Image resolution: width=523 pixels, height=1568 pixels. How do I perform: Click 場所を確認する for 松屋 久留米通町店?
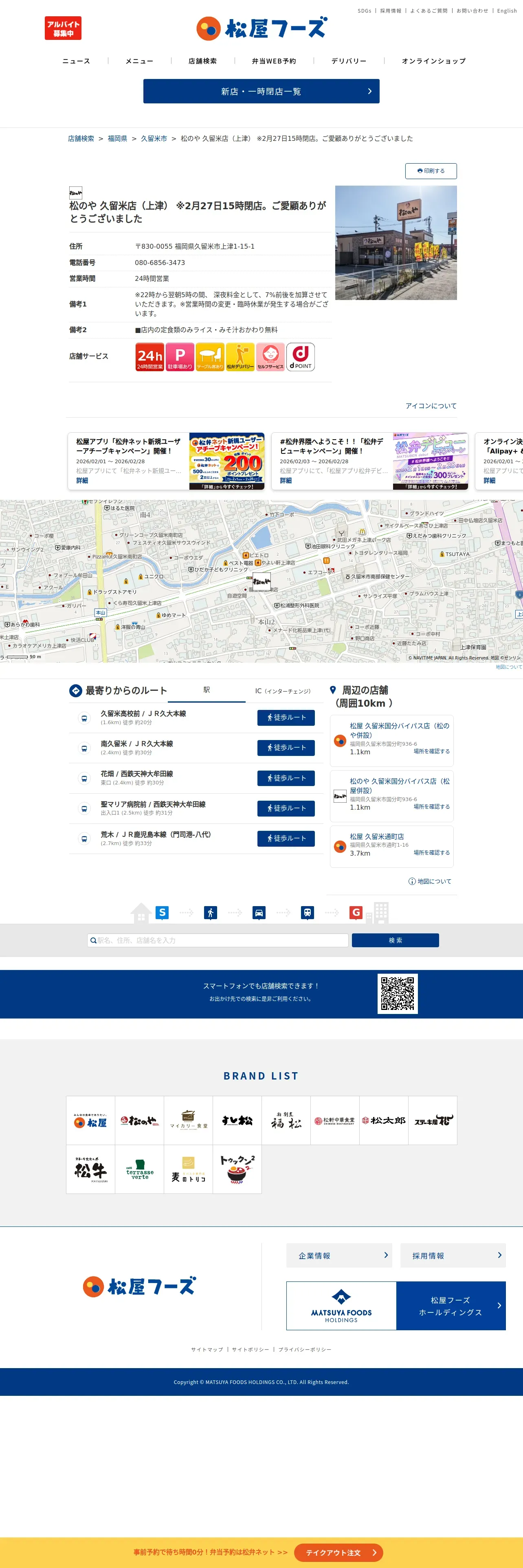432,853
